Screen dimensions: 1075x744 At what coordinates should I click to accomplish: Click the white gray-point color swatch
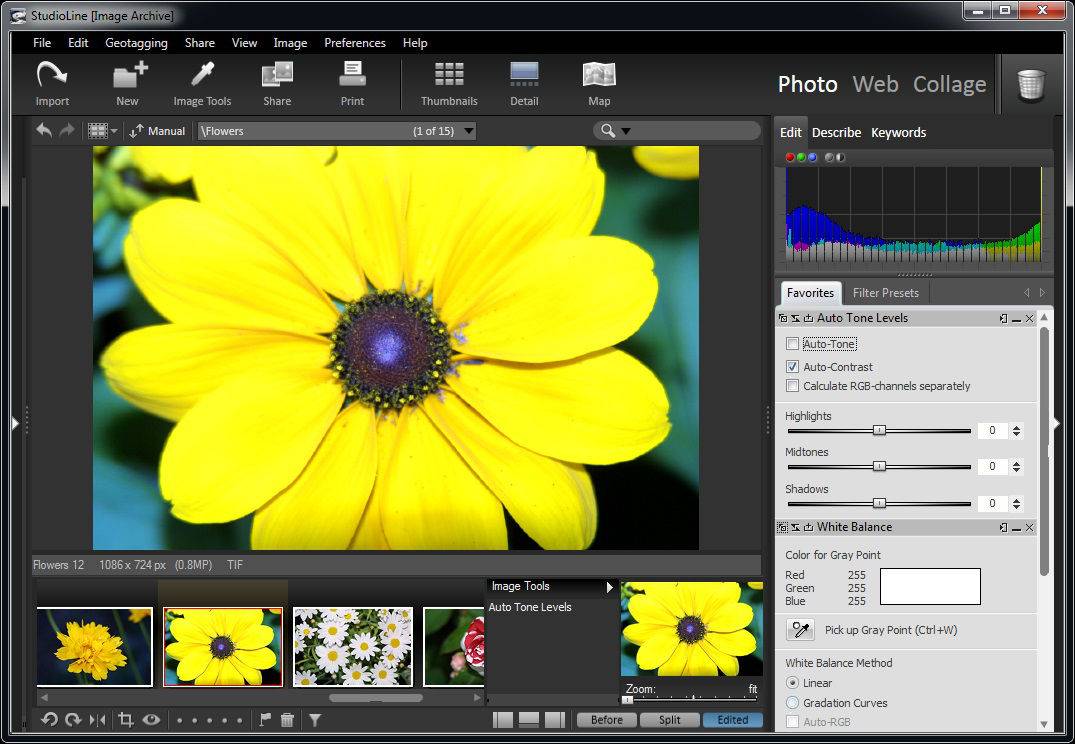coord(930,586)
